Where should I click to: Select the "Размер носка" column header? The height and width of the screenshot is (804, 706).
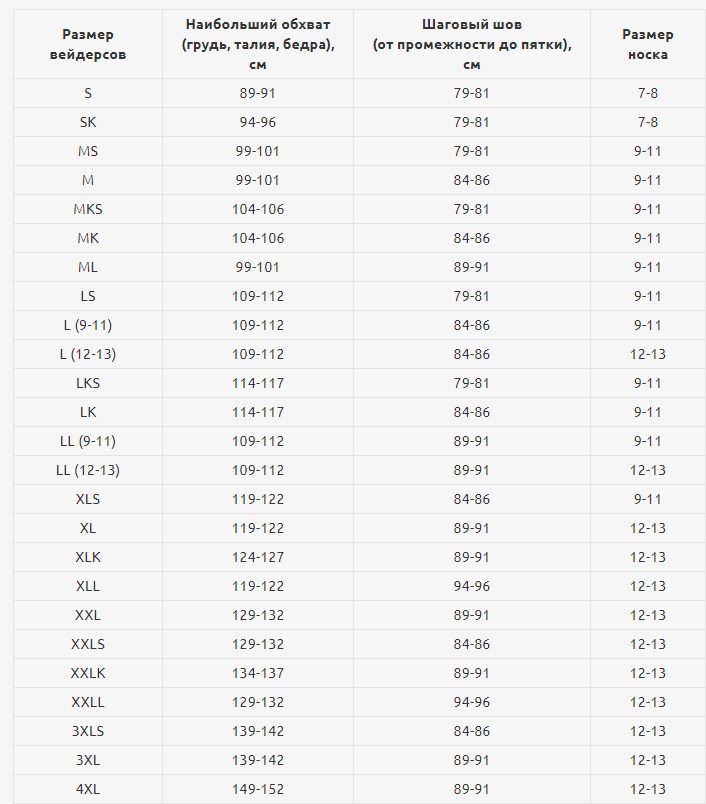click(x=647, y=45)
